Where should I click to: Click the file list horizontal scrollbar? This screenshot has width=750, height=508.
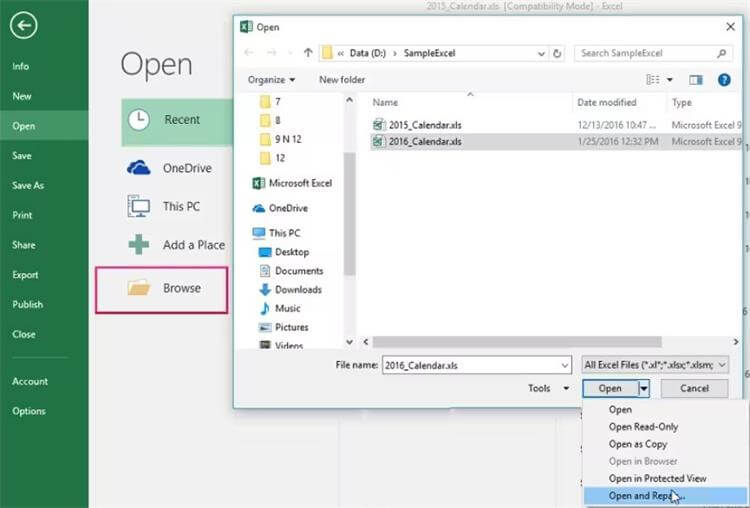(517, 342)
